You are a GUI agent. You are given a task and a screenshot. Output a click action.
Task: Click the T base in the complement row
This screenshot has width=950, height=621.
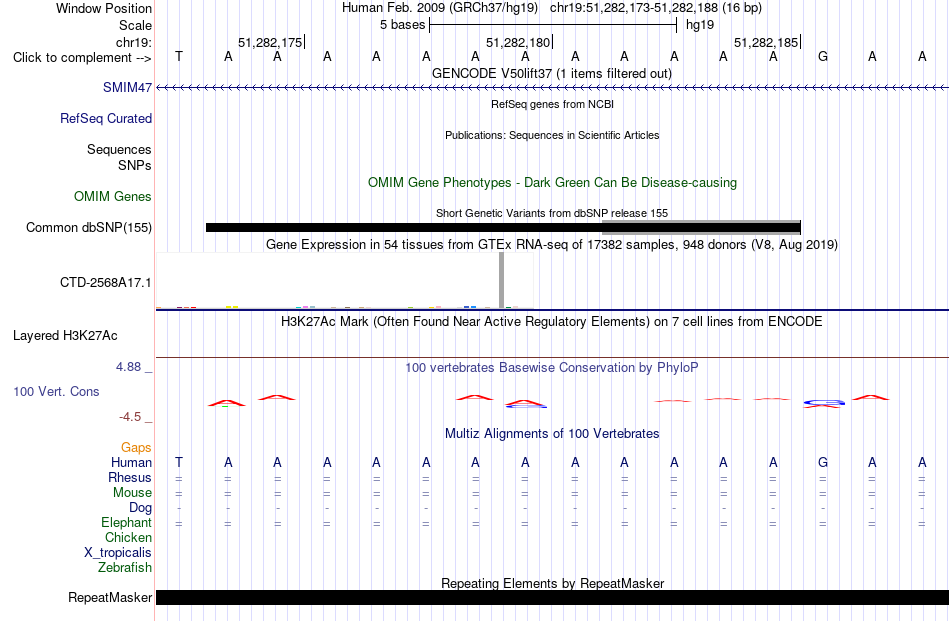click(x=179, y=56)
